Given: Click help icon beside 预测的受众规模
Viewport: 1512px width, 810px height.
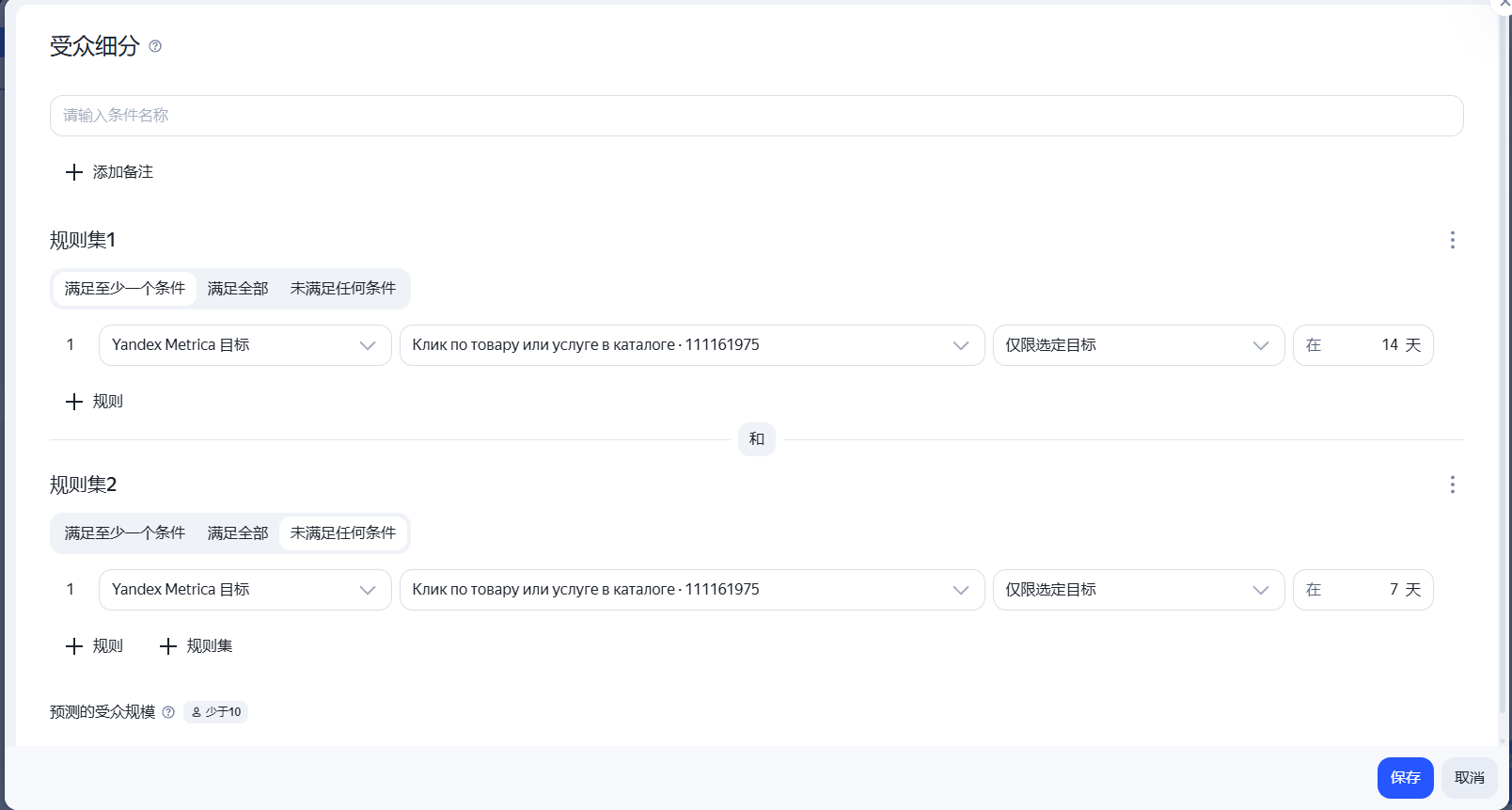Looking at the screenshot, I should [168, 712].
